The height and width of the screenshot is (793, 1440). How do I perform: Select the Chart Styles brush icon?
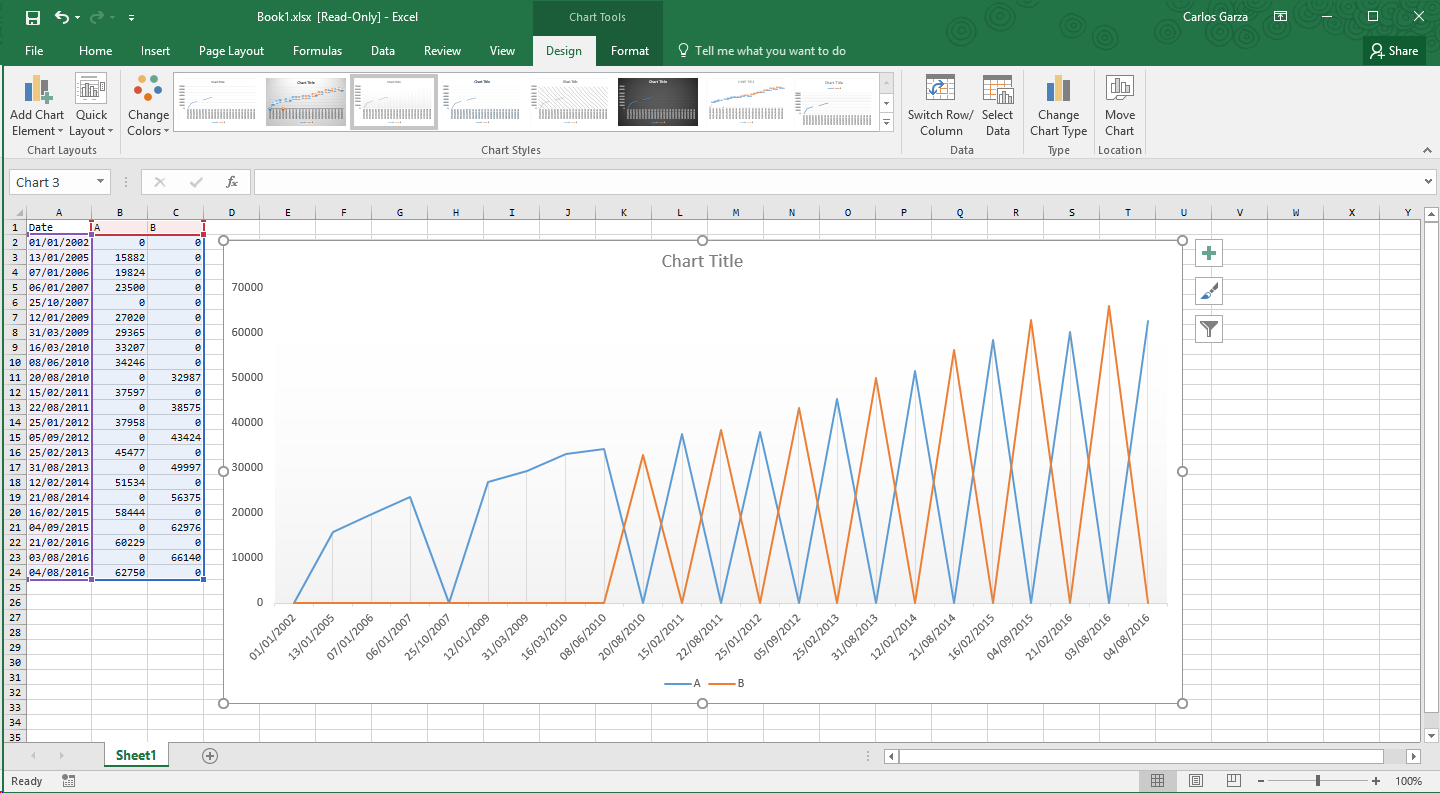pos(1208,291)
